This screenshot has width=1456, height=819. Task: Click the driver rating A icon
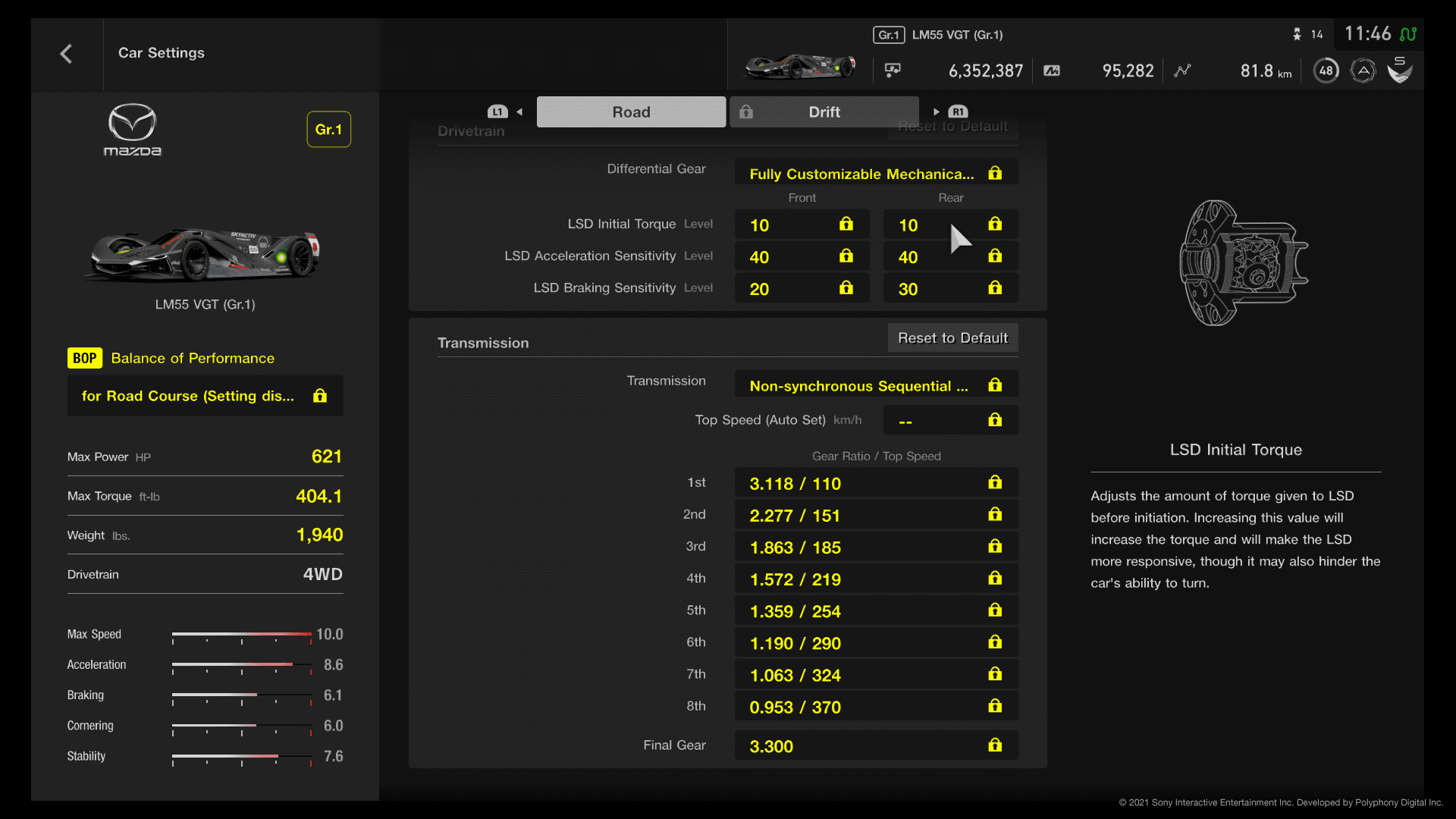(x=1363, y=71)
